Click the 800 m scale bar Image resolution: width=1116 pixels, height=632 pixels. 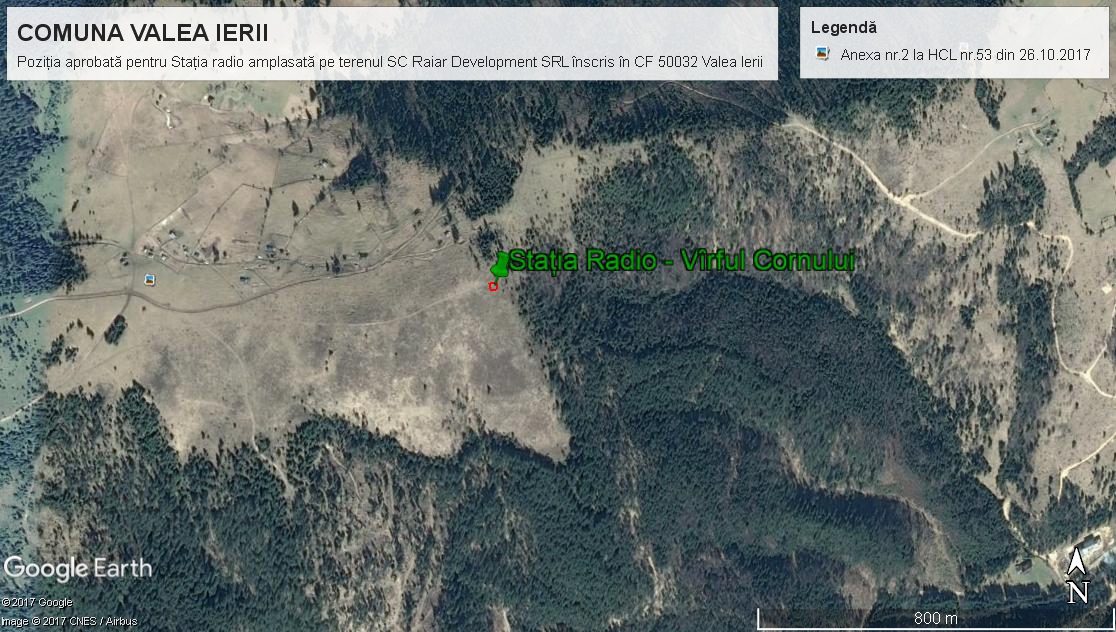(x=934, y=610)
